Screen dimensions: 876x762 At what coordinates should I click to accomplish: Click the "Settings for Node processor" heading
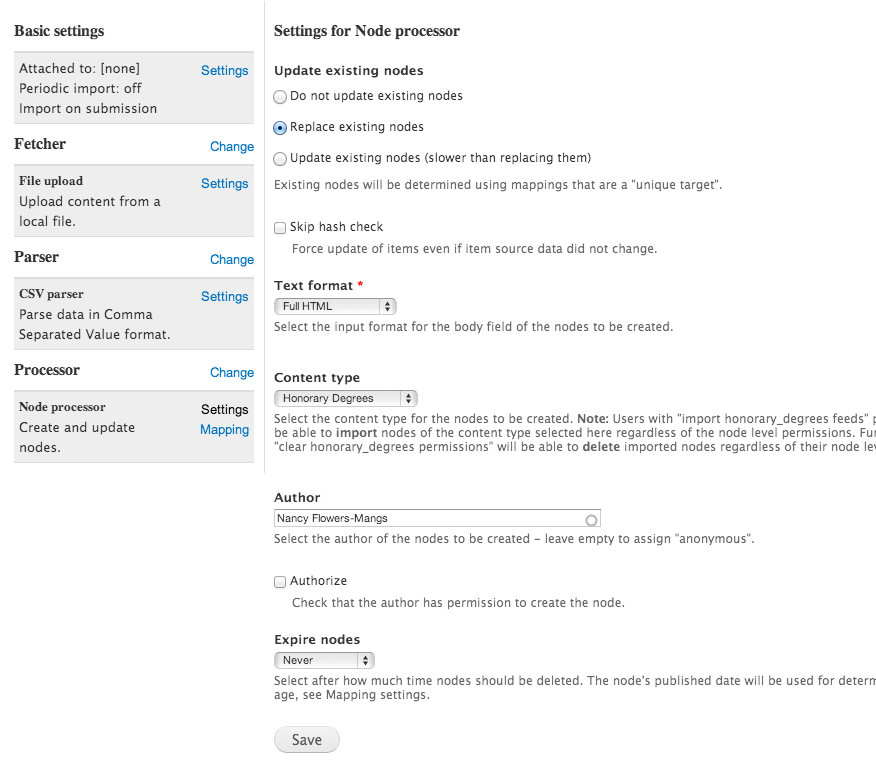(367, 31)
